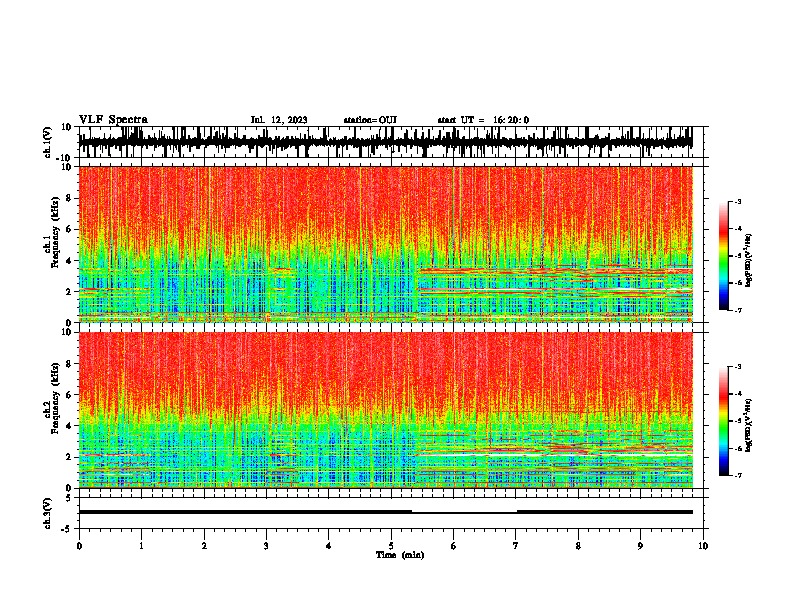This screenshot has height=612, width=792.
Task: Click the "-7" tick on ch.1 color bar
Action: click(x=738, y=310)
